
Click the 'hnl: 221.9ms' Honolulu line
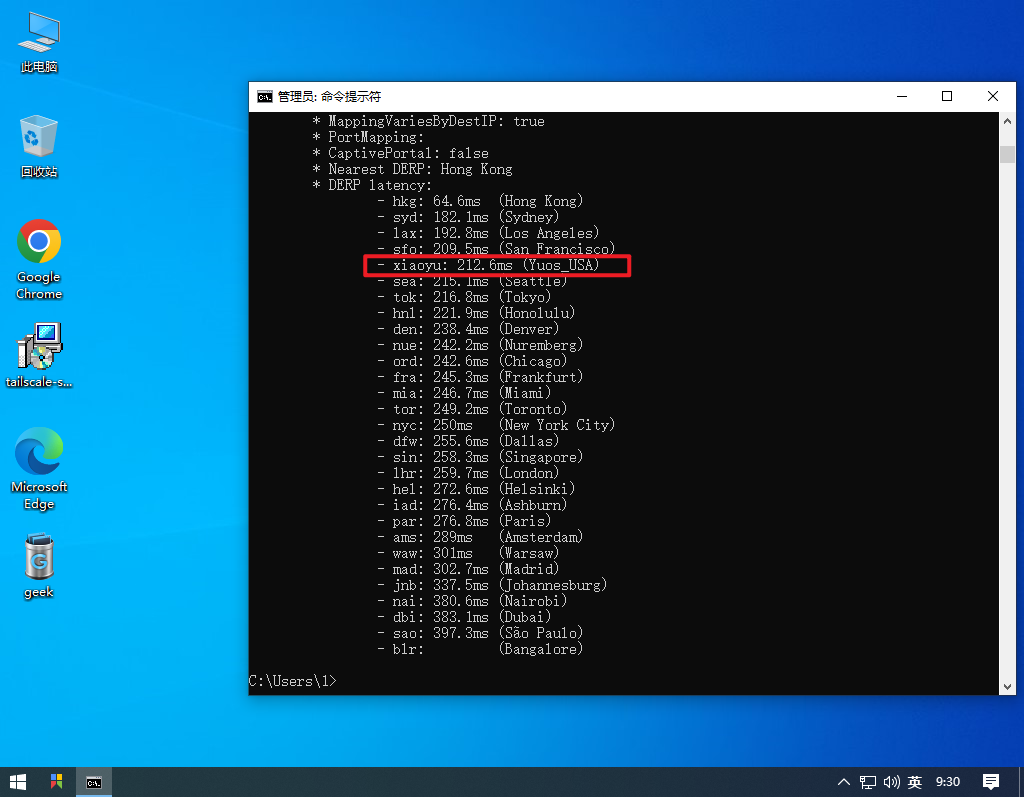[x=476, y=313]
